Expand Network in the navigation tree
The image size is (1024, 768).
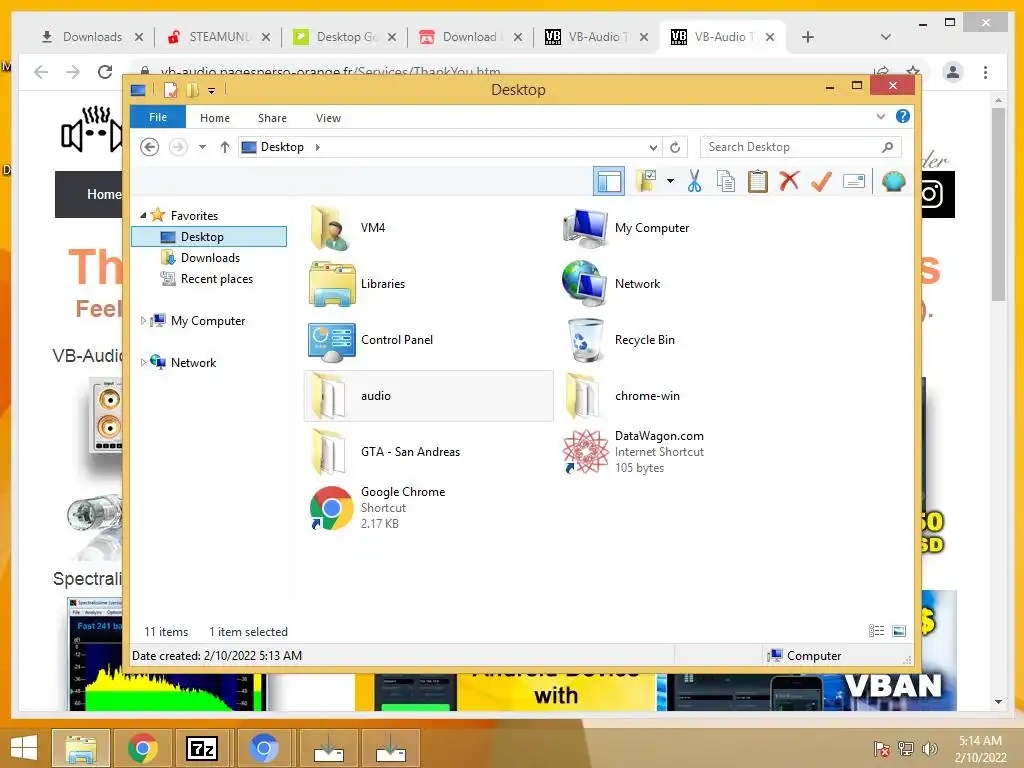(x=143, y=362)
